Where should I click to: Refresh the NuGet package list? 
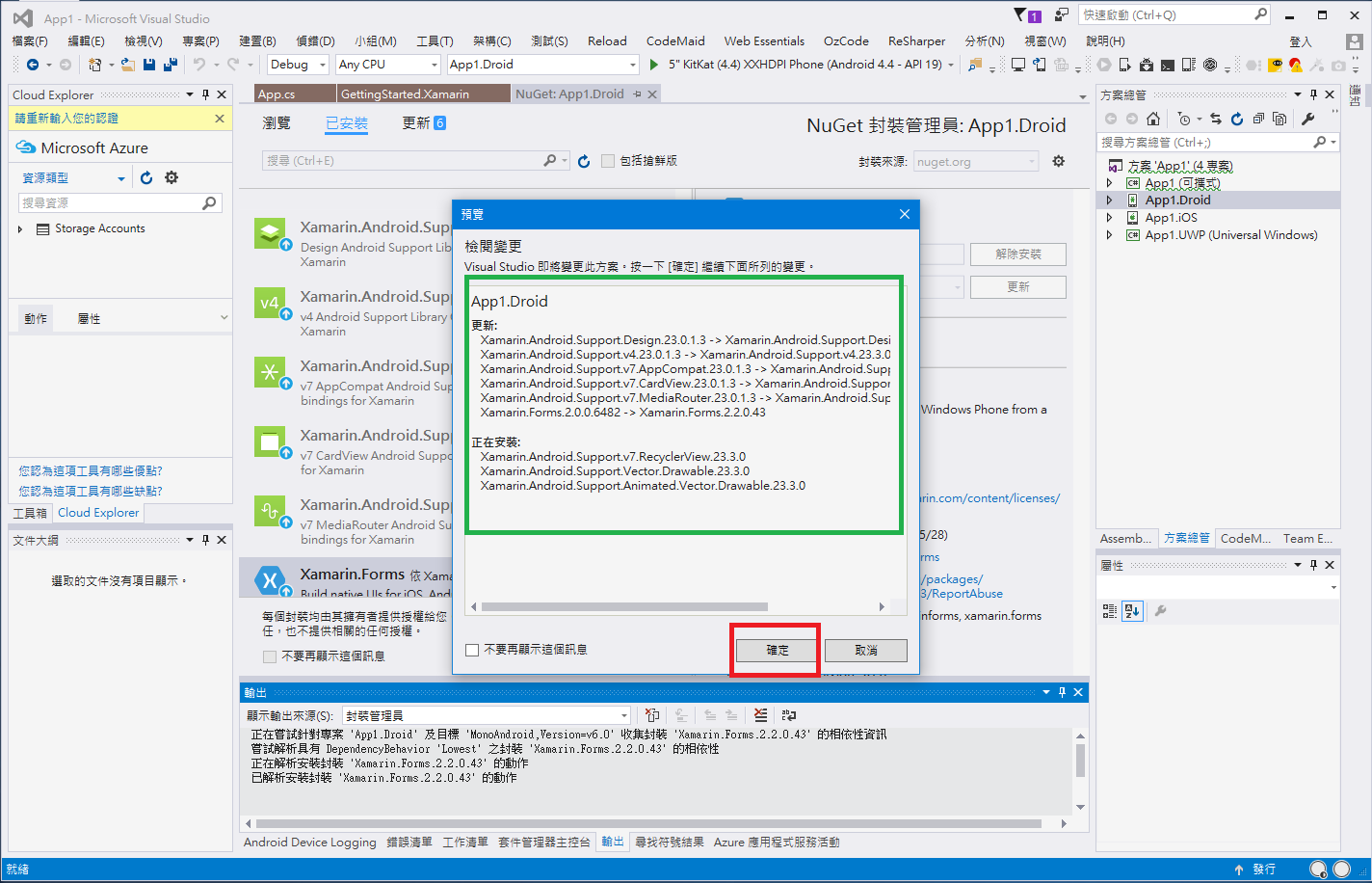584,161
